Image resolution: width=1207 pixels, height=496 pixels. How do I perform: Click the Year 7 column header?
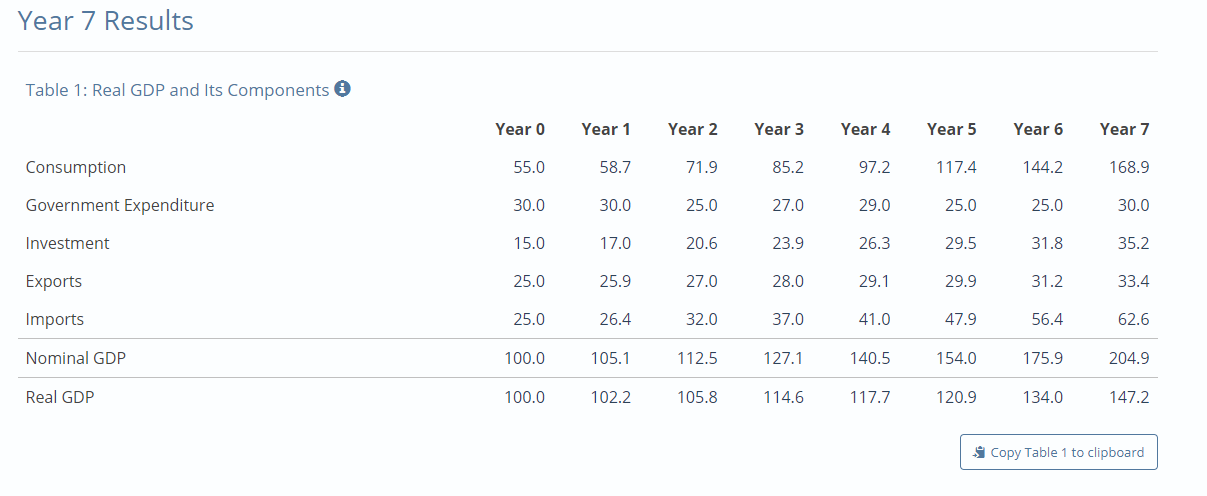click(x=1124, y=129)
